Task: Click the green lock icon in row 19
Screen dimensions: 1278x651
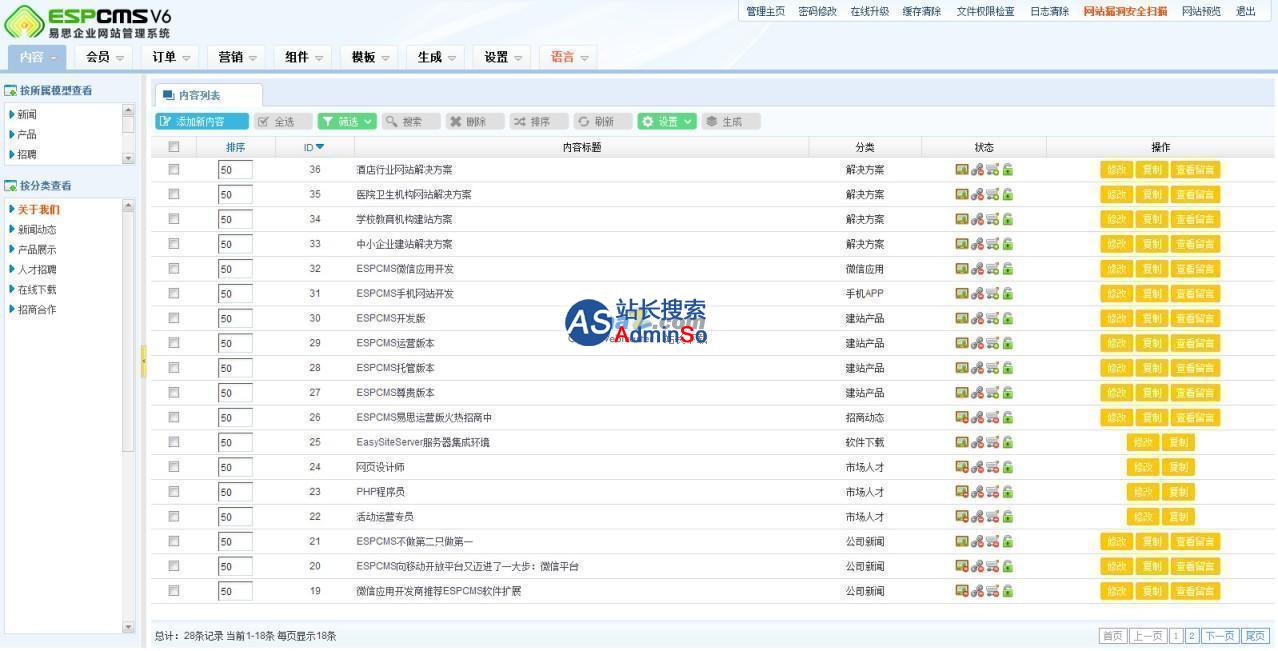Action: click(x=1007, y=591)
